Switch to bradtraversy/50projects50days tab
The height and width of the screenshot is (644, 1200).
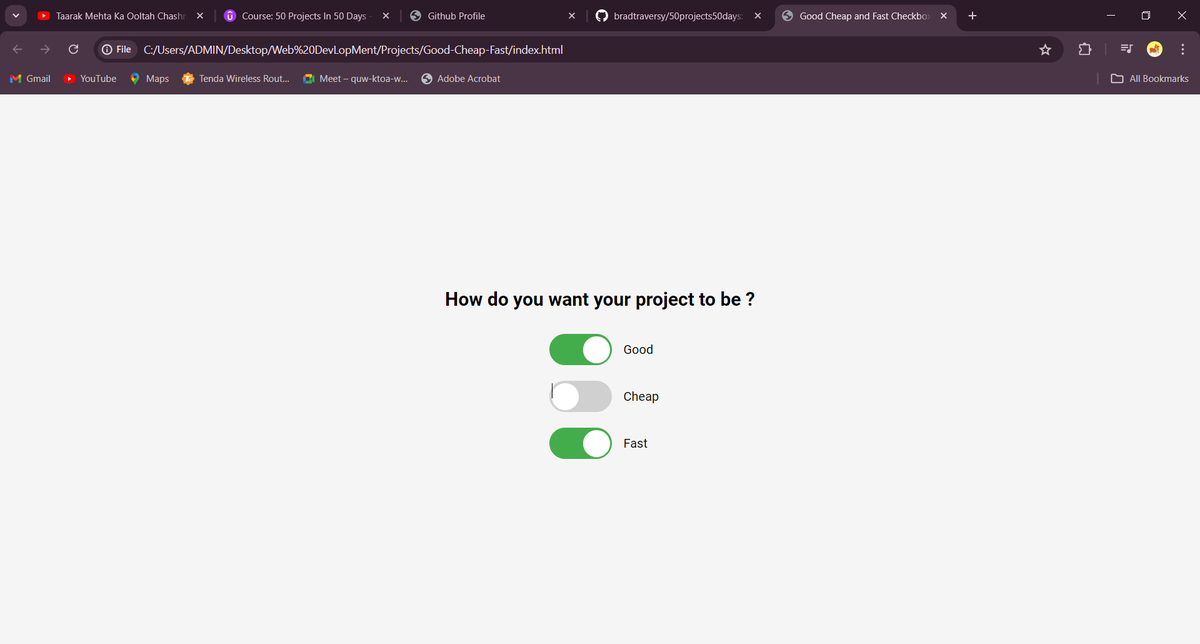676,16
